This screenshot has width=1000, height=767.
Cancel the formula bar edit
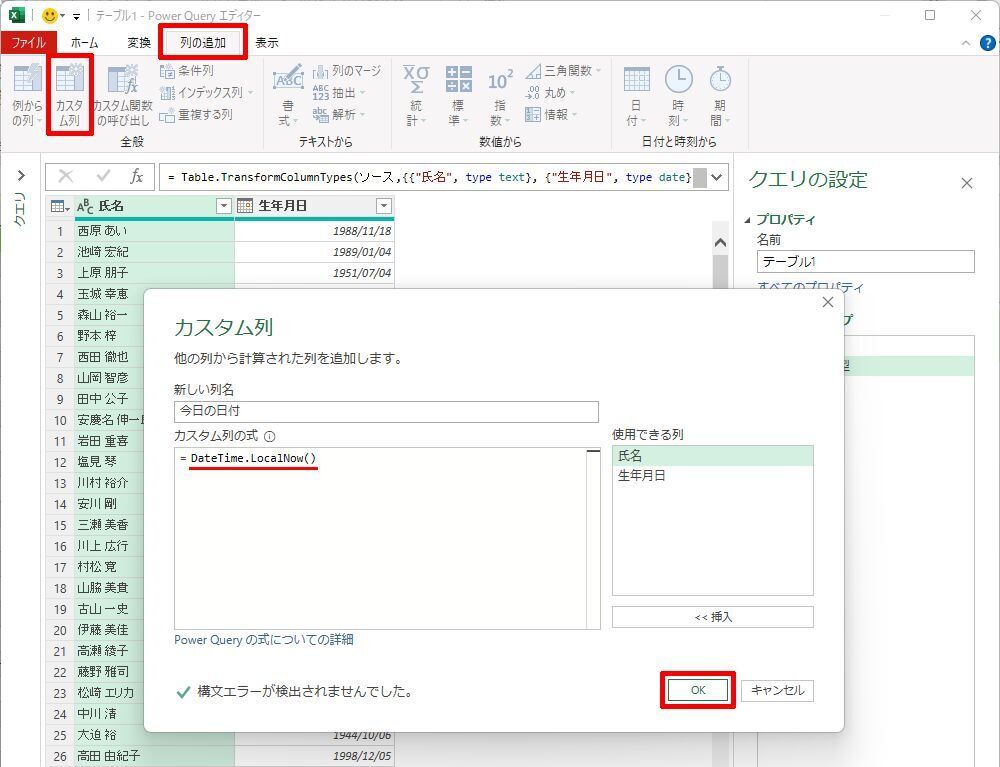coord(66,177)
